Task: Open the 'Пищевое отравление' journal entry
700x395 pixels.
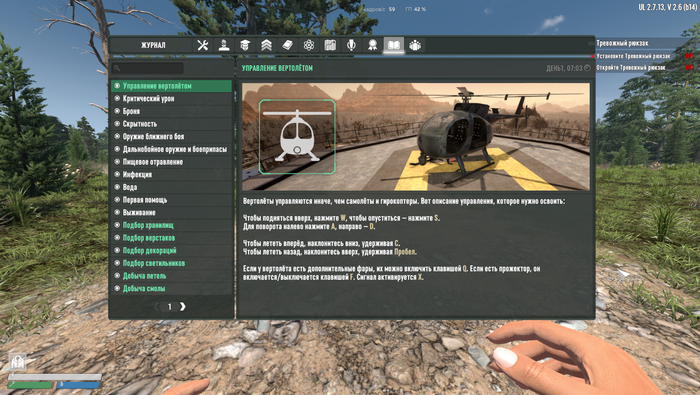Action: 172,162
